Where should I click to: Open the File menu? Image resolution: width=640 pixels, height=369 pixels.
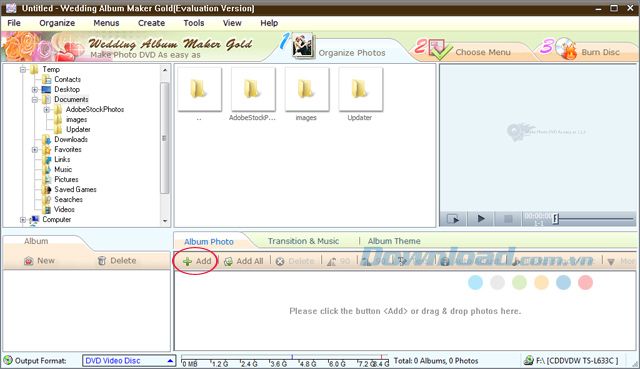tap(14, 23)
